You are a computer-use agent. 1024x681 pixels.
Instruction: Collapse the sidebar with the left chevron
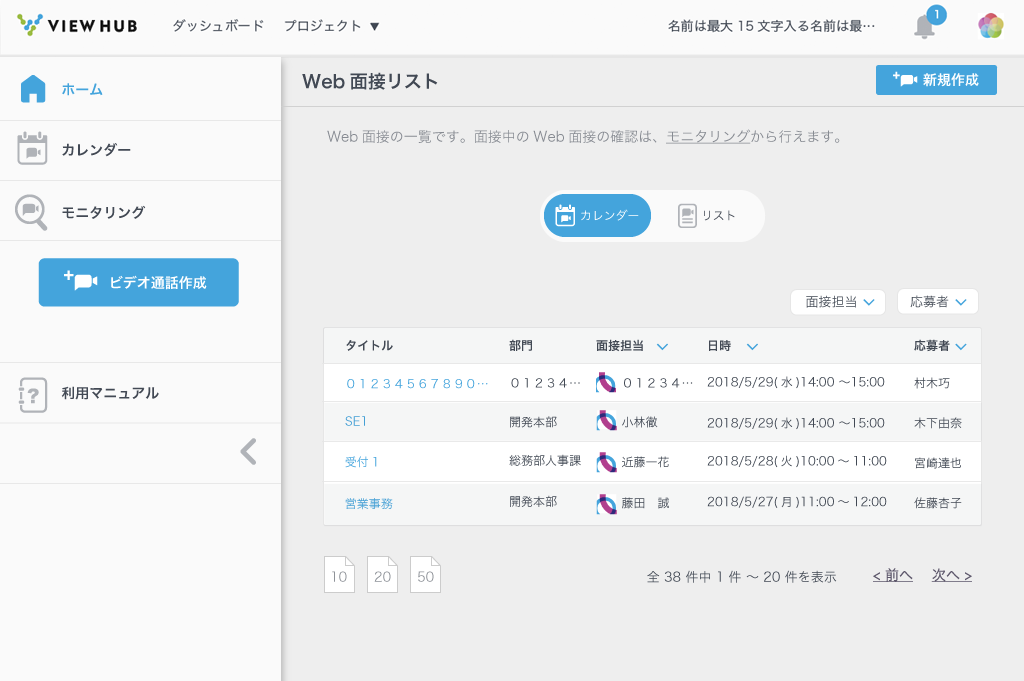[249, 452]
